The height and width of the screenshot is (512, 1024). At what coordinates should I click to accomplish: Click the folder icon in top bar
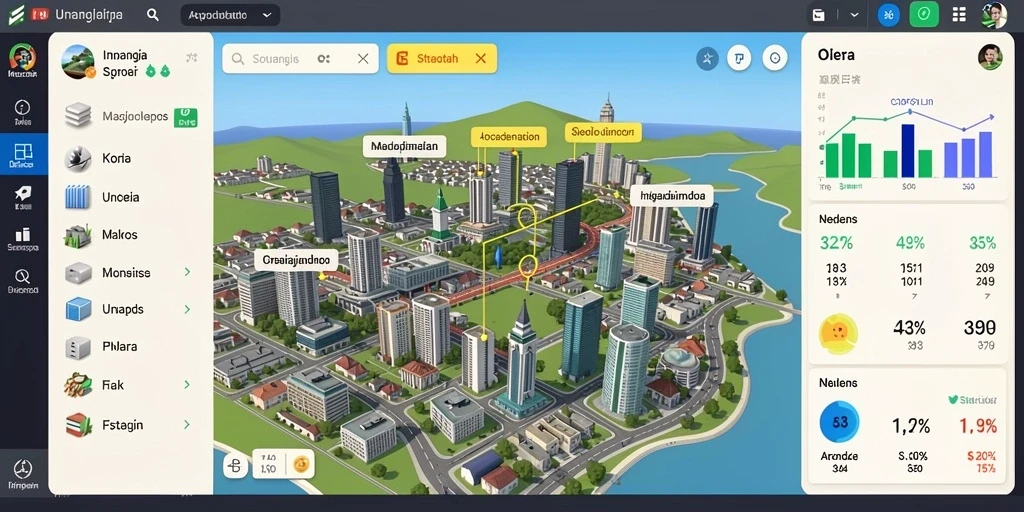818,14
